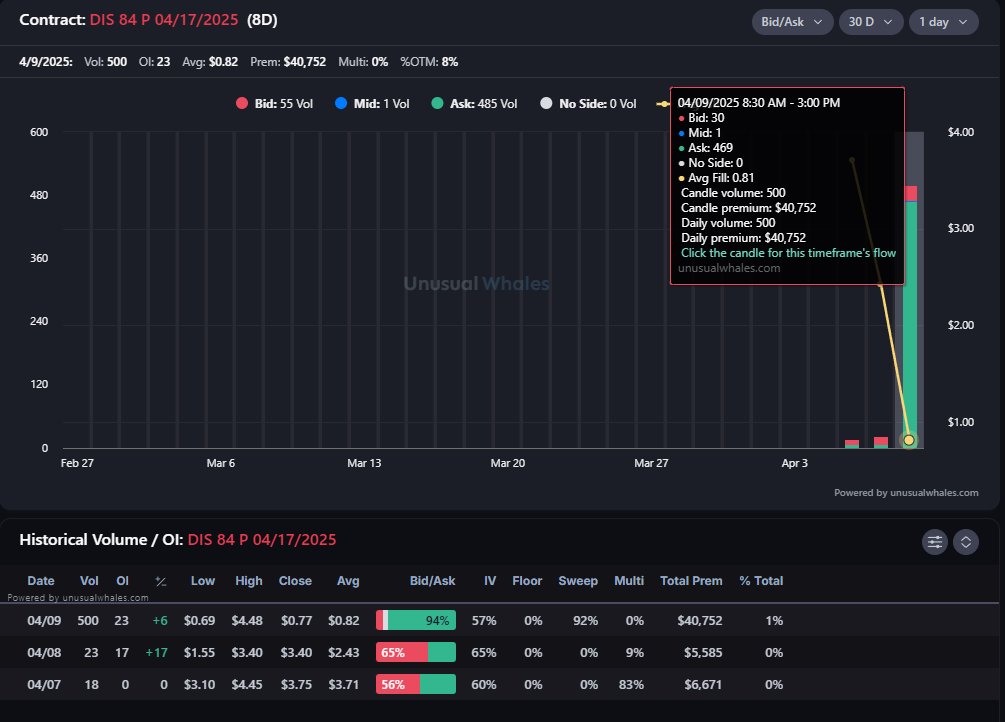
Task: Click the $0.69 low price cell
Action: pyautogui.click(x=199, y=621)
